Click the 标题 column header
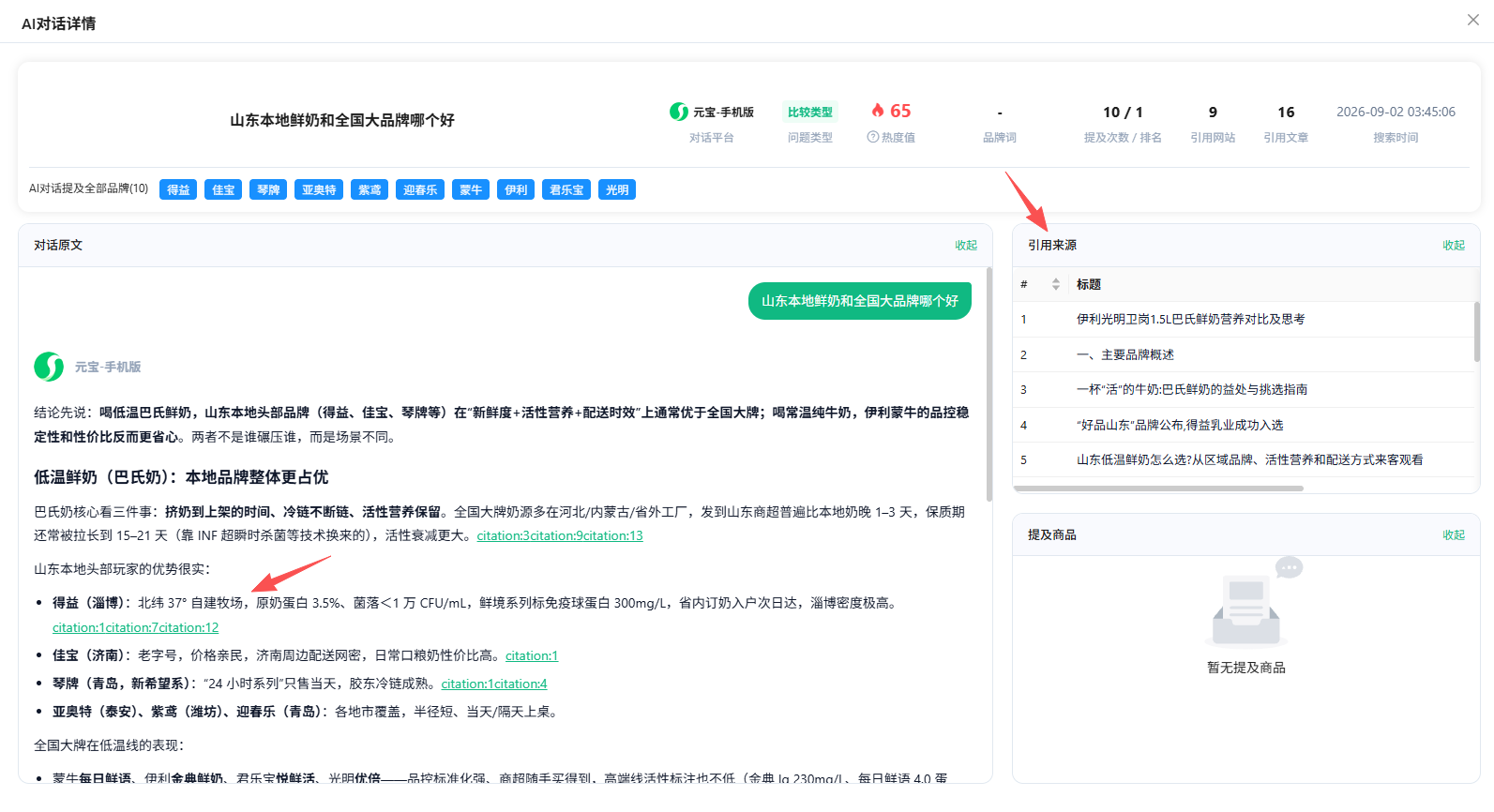 tap(1089, 284)
